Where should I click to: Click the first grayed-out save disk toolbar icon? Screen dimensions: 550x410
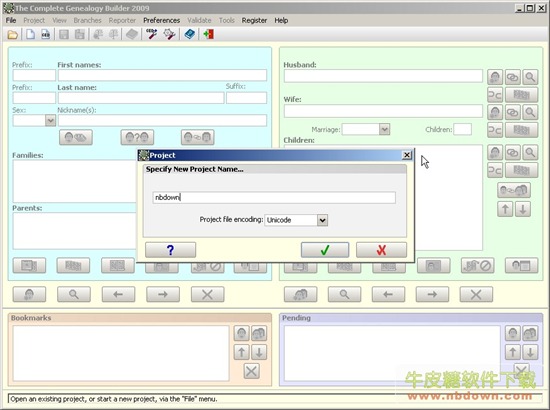64,34
